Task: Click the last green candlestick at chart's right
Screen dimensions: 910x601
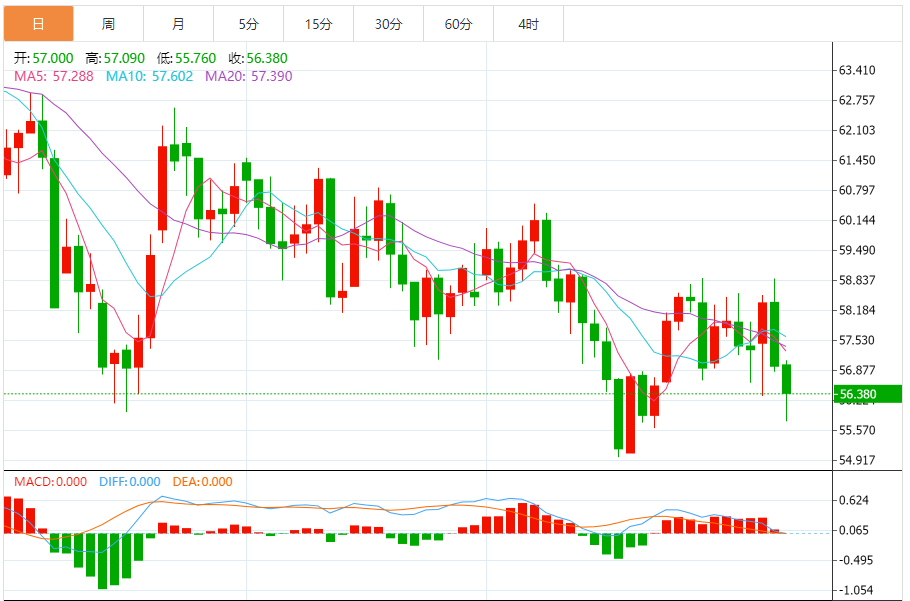Action: point(786,379)
